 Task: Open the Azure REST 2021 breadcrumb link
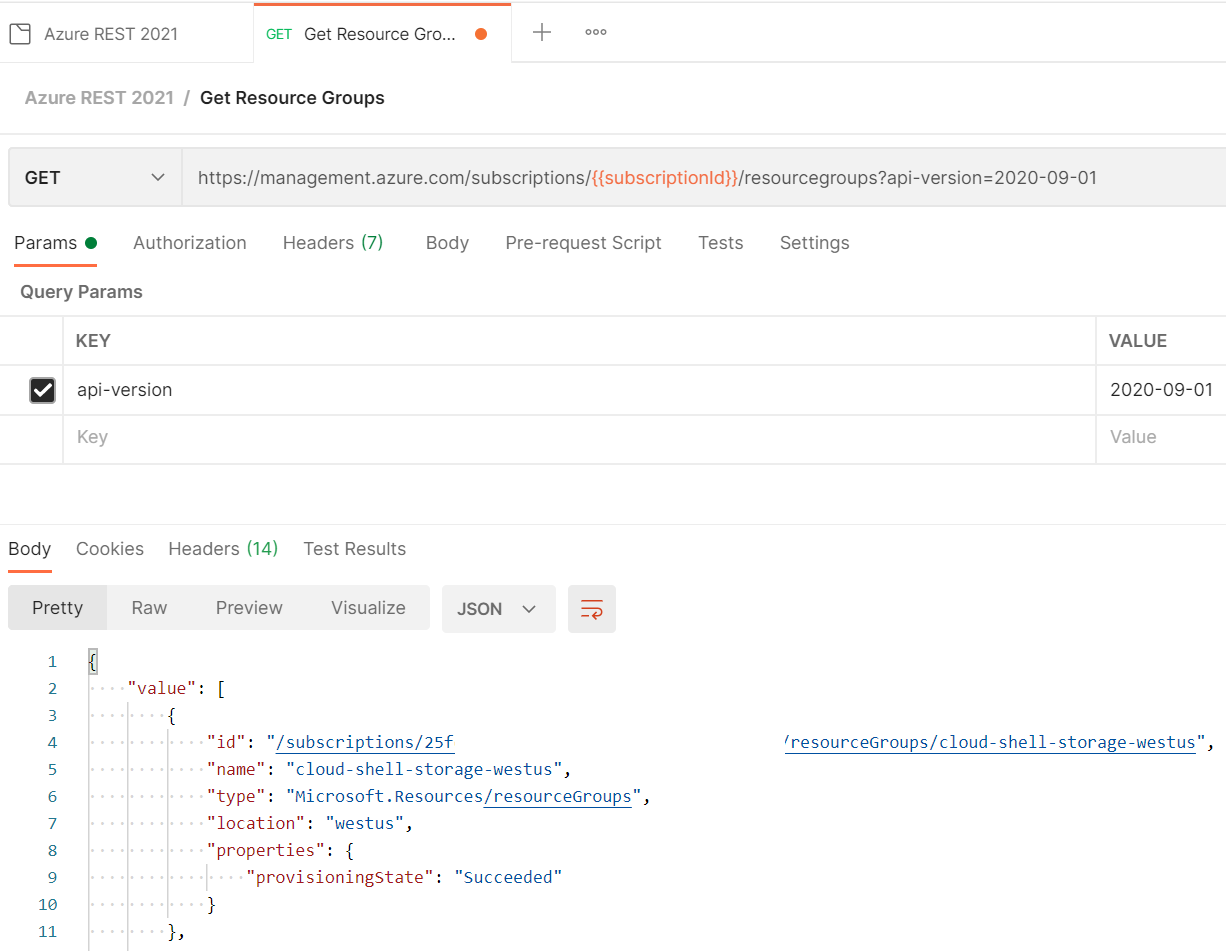click(x=99, y=97)
